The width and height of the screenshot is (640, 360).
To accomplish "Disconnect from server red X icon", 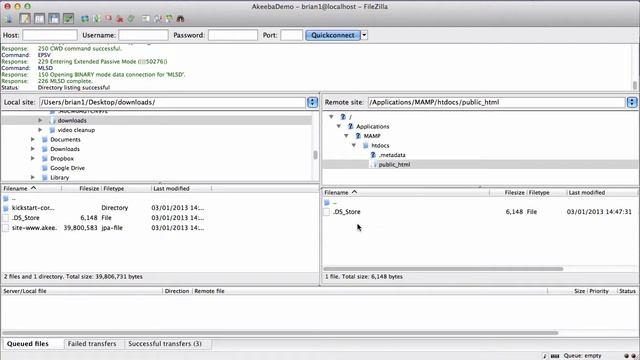I will [x=120, y=19].
